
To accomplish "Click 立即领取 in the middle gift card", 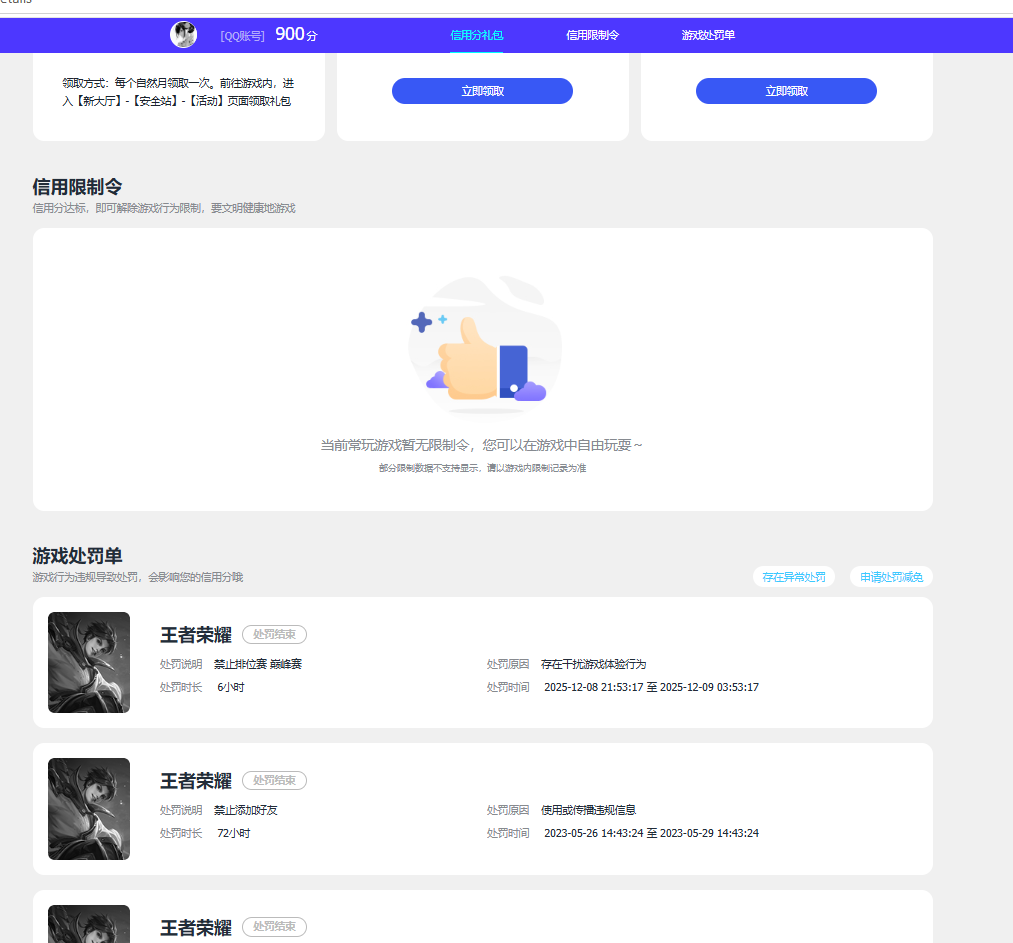I will point(482,91).
